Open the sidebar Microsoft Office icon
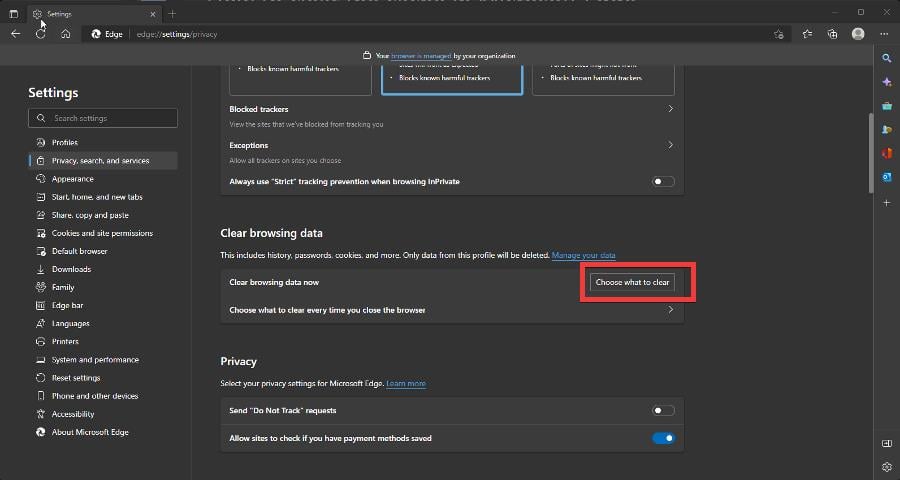This screenshot has width=900, height=480. pos(887,153)
